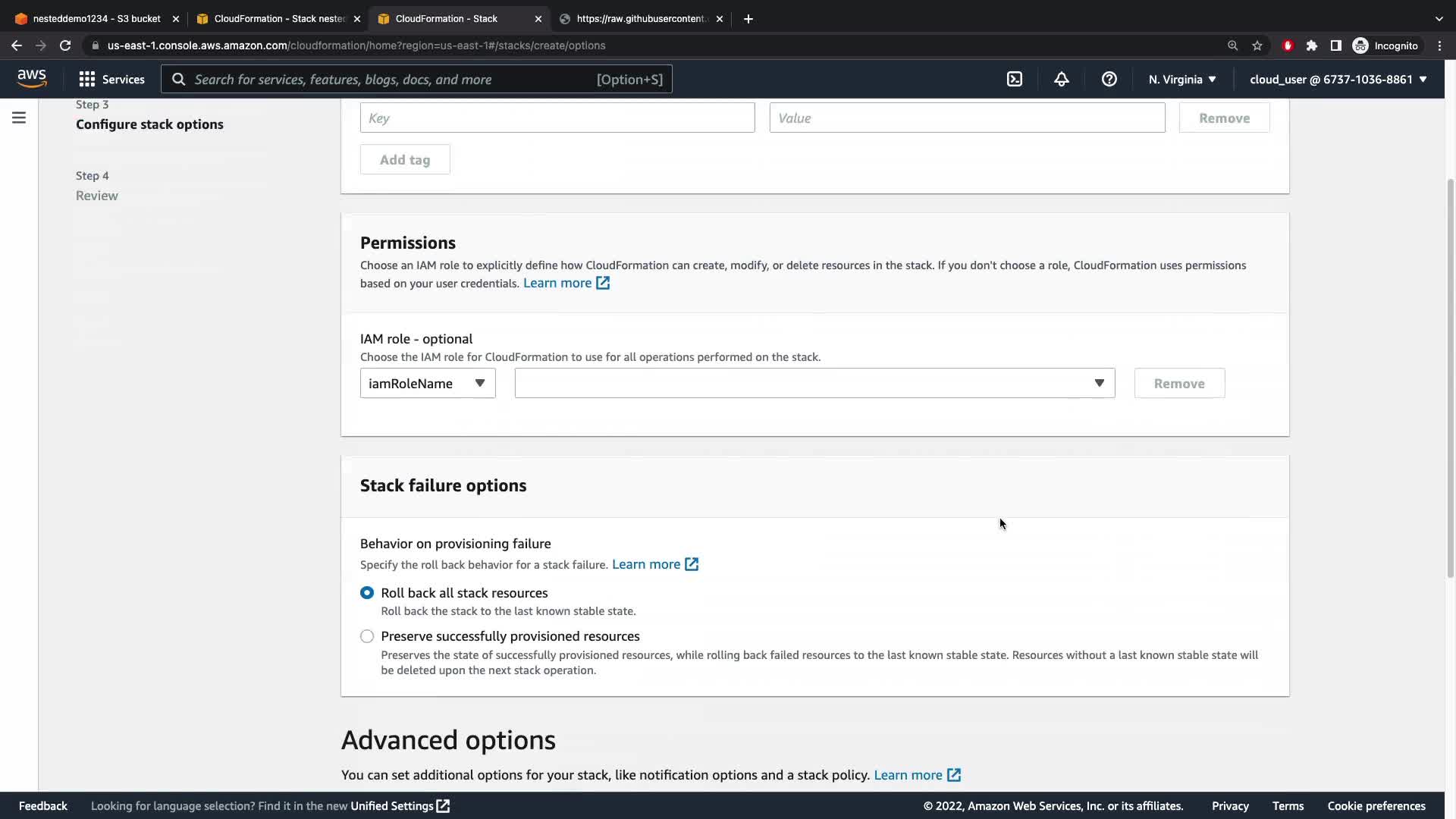
Task: Select Roll back all stack resources
Action: click(x=367, y=593)
